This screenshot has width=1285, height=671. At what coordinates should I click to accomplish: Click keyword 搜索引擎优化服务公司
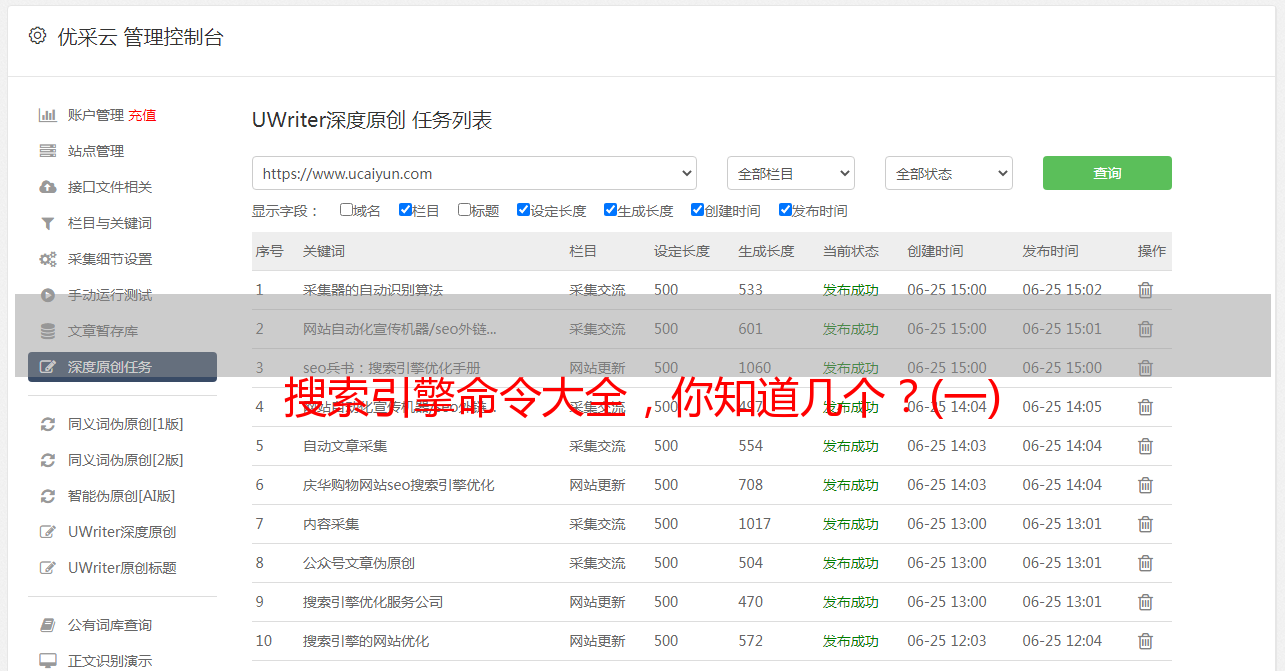pos(373,602)
